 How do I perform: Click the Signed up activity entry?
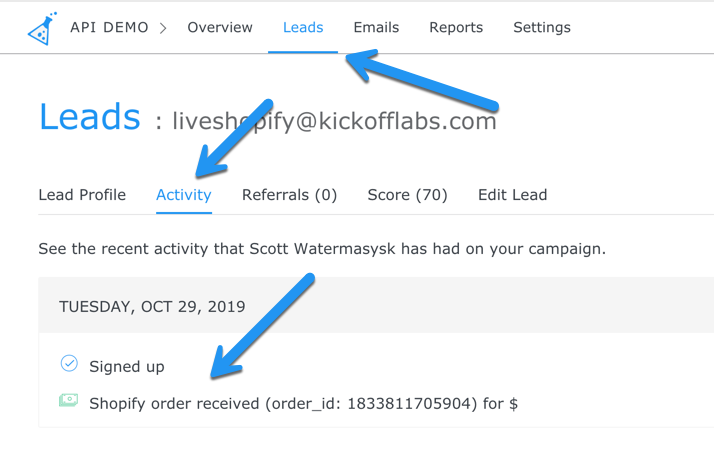click(127, 366)
